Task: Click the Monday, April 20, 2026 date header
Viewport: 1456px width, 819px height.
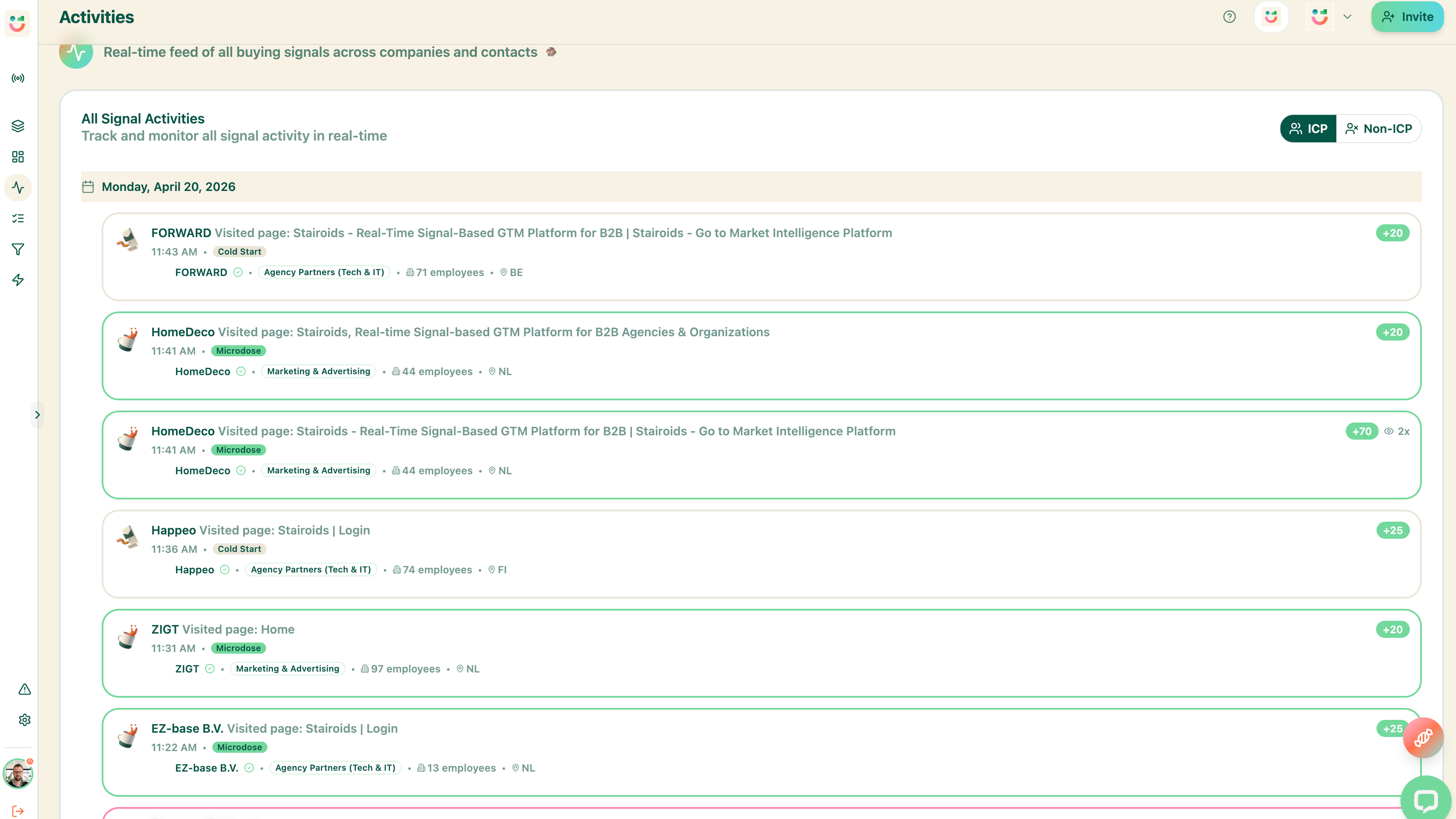Action: click(751, 187)
